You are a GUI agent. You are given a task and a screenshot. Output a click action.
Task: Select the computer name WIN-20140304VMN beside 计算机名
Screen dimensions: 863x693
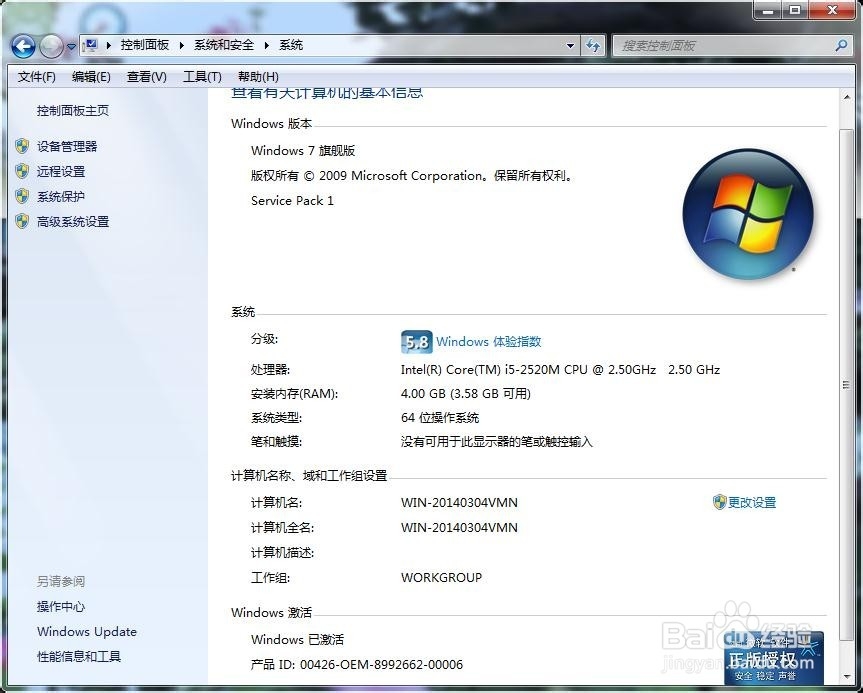click(459, 503)
